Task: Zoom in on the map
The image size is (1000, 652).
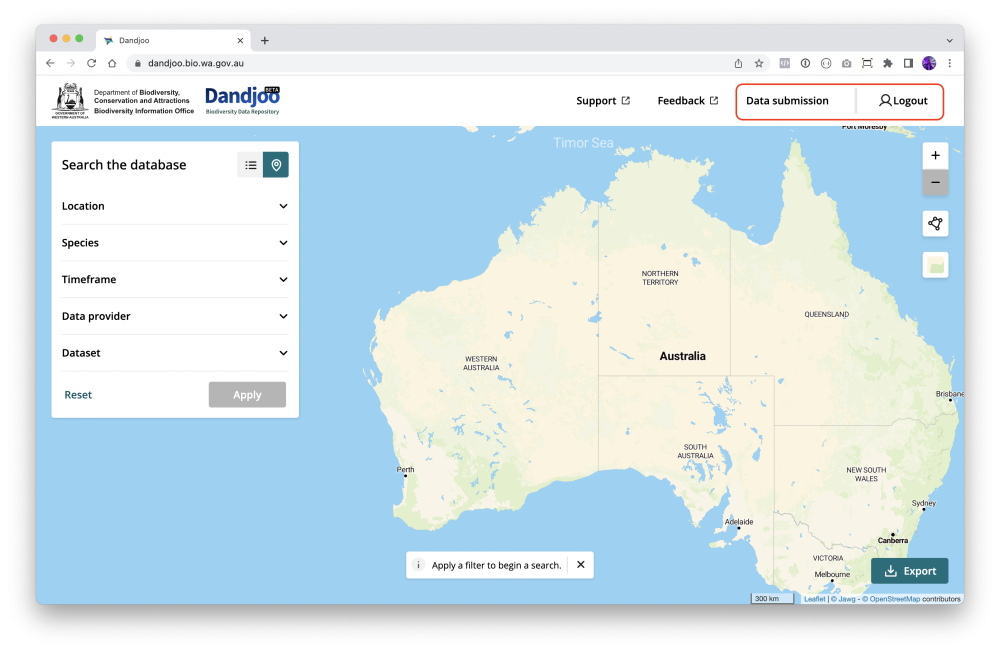Action: [935, 156]
